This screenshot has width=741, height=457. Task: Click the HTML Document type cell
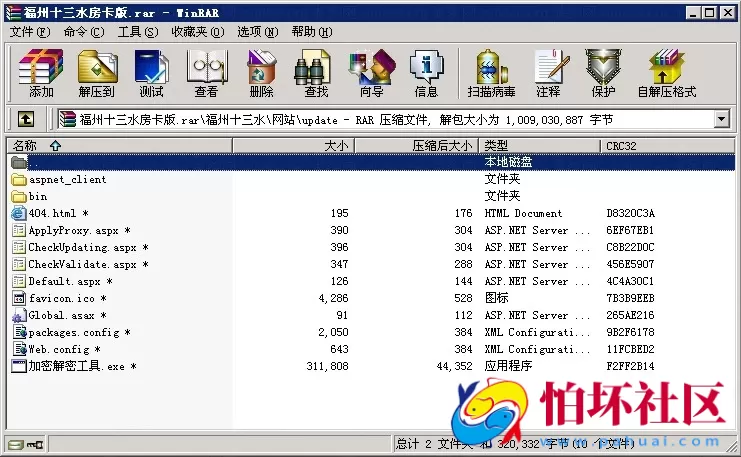pos(523,213)
